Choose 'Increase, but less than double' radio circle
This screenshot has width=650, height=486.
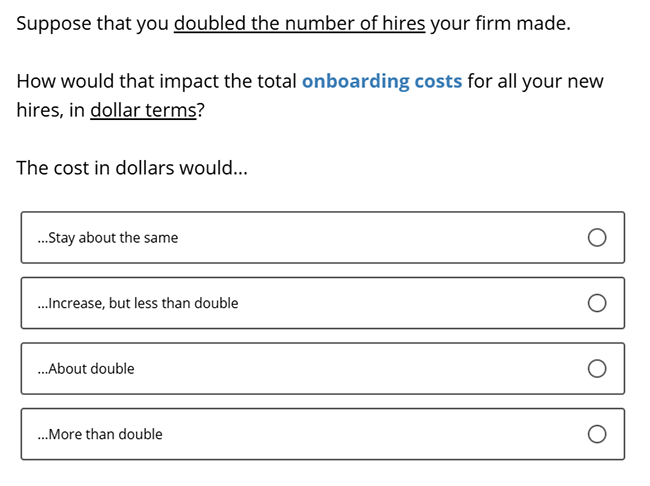click(x=597, y=303)
